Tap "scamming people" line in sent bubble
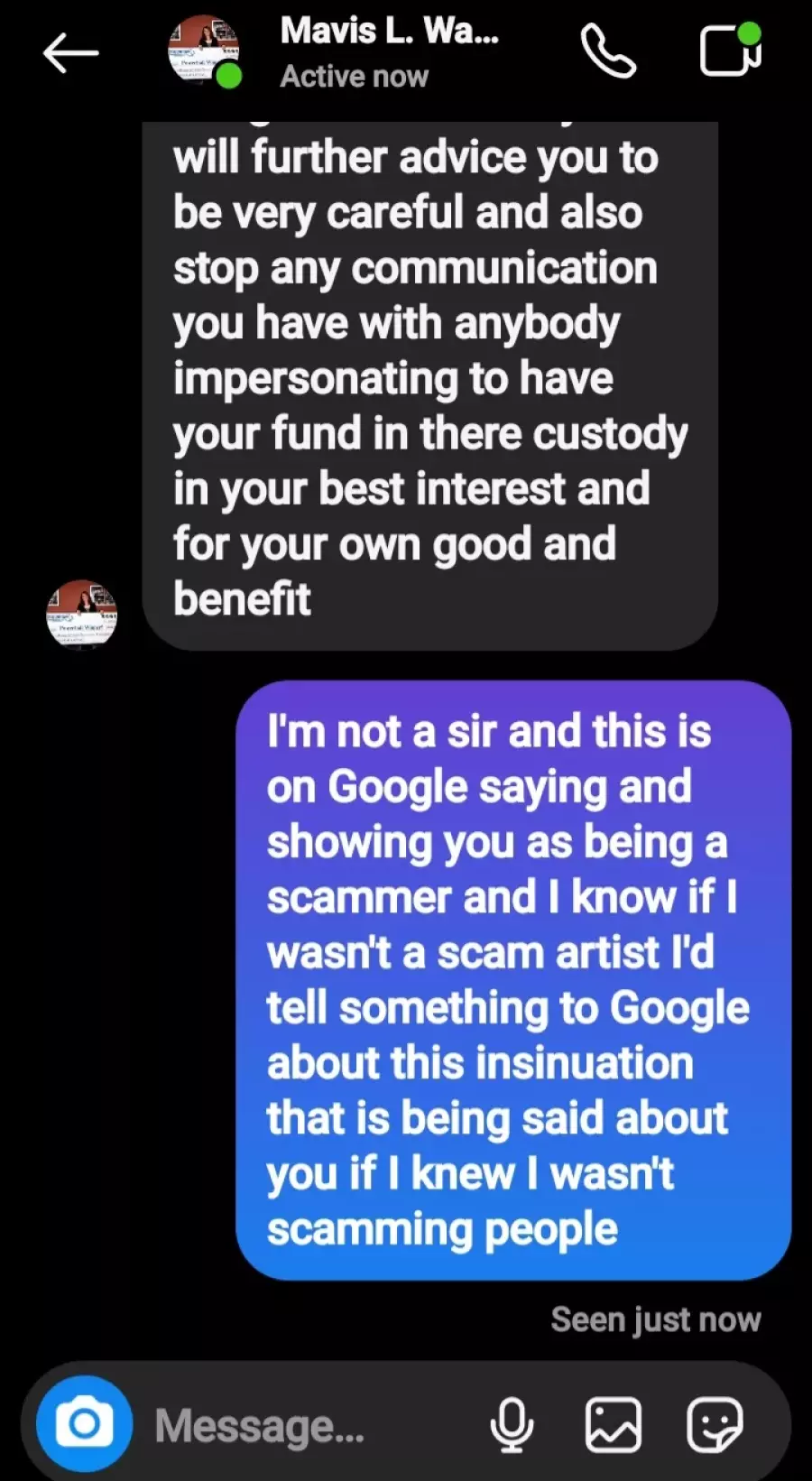Image resolution: width=812 pixels, height=1481 pixels. coord(442,1229)
